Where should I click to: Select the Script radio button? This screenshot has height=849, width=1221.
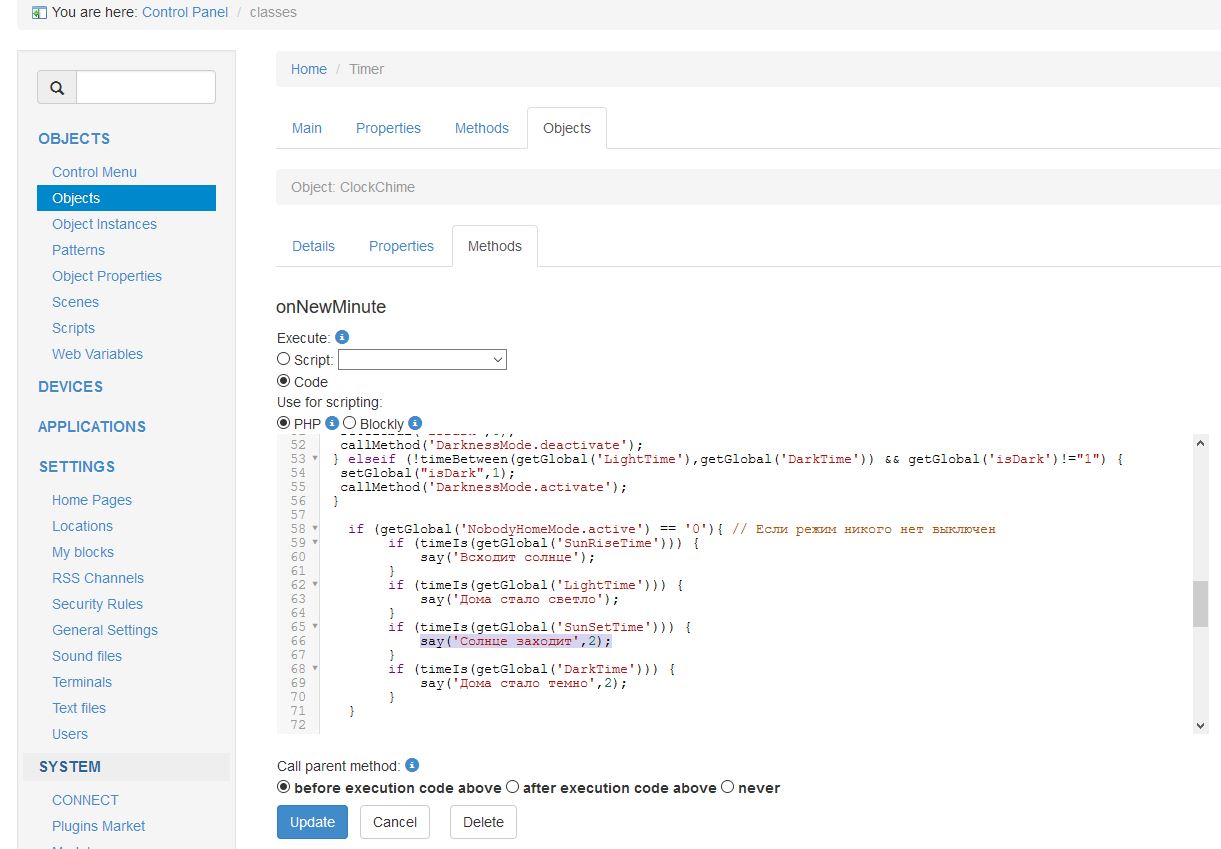[x=284, y=359]
